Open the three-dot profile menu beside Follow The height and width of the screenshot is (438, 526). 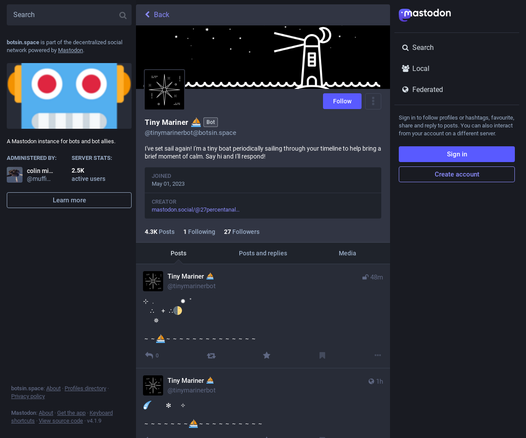point(373,101)
